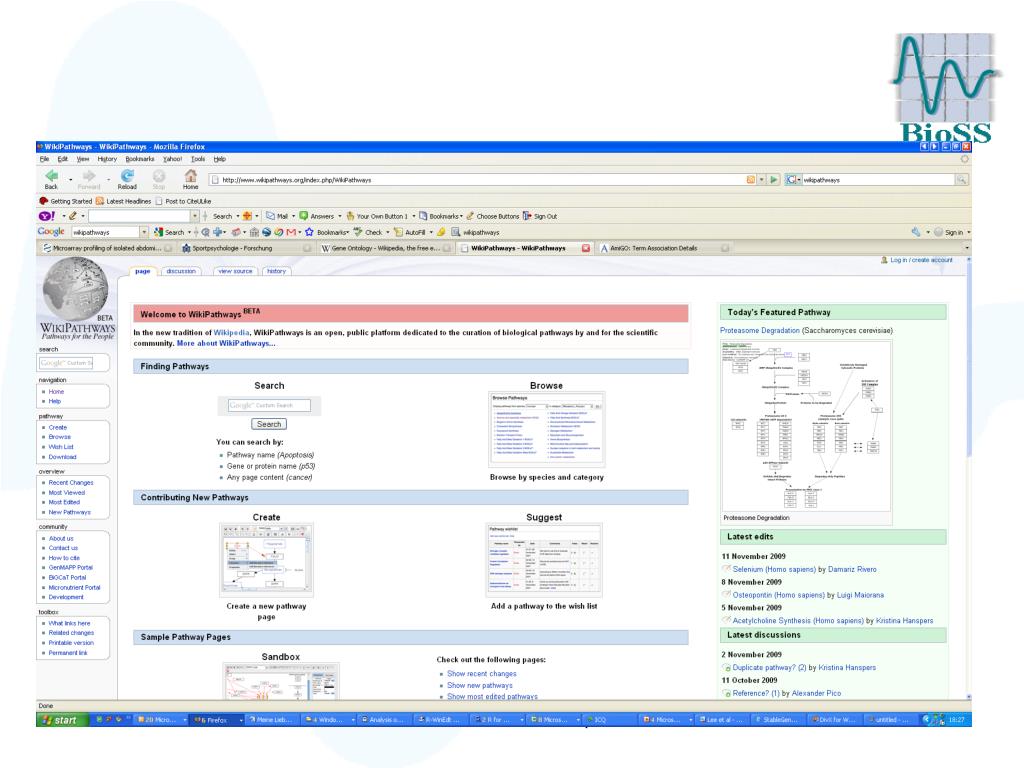1024x768 pixels.
Task: Click the sidebar Google Custom Search field
Action: coord(66,363)
